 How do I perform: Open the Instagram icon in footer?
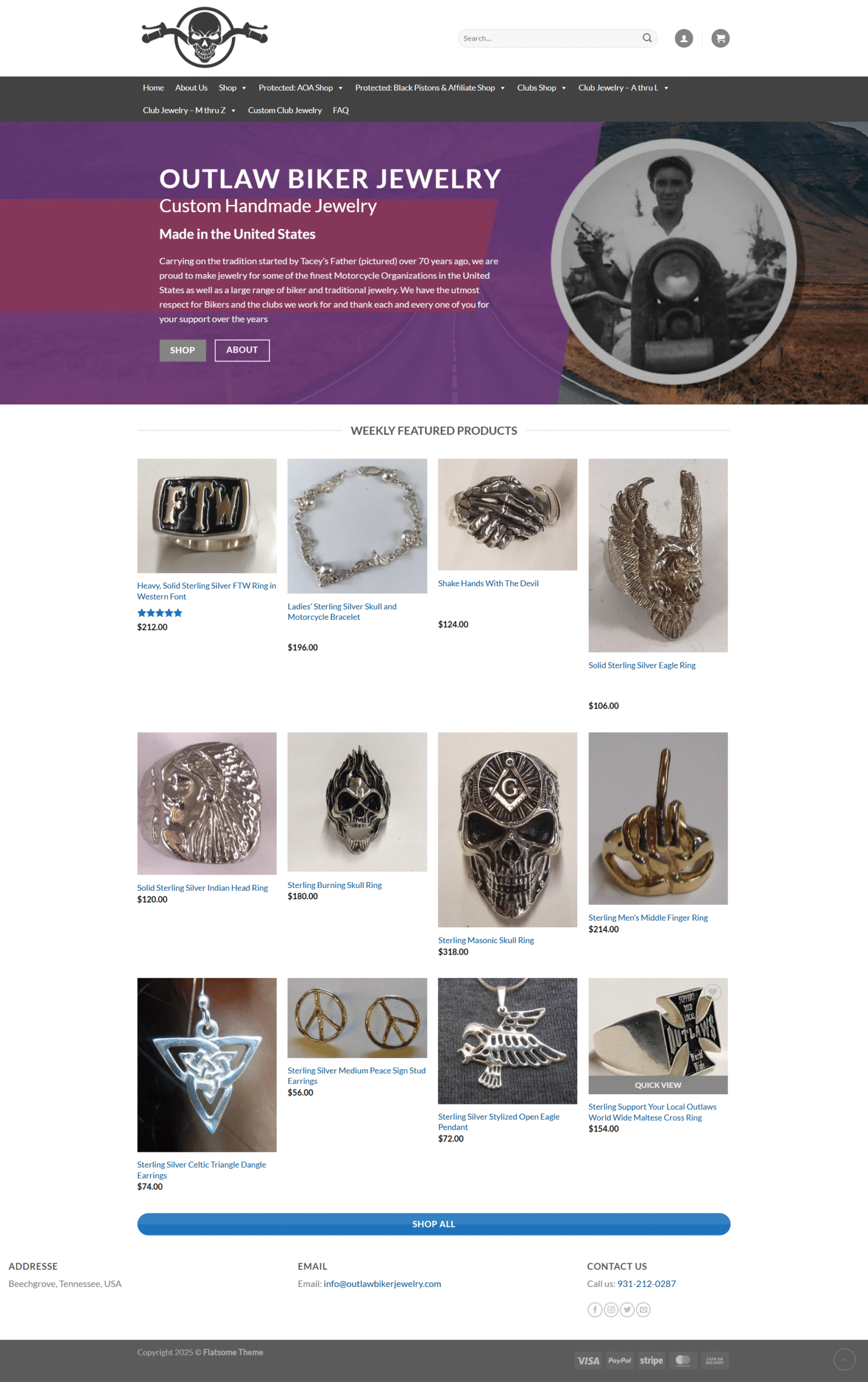pos(611,1309)
